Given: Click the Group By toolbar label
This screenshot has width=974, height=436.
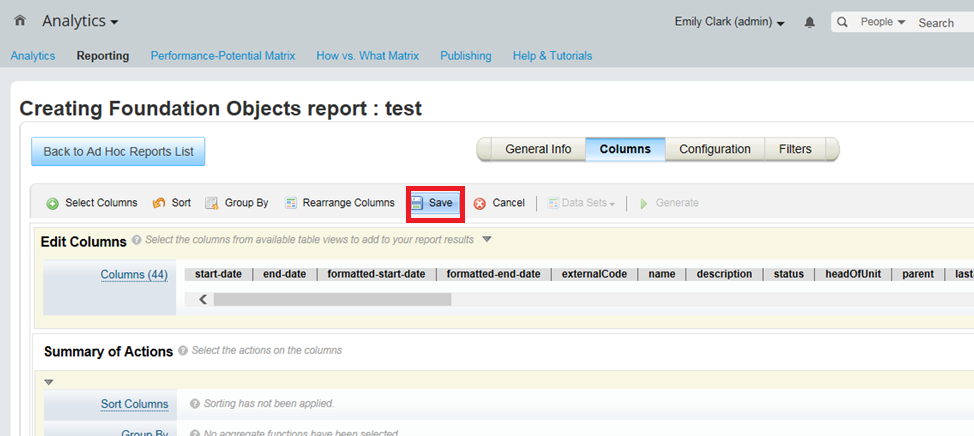Looking at the screenshot, I should coord(247,202).
